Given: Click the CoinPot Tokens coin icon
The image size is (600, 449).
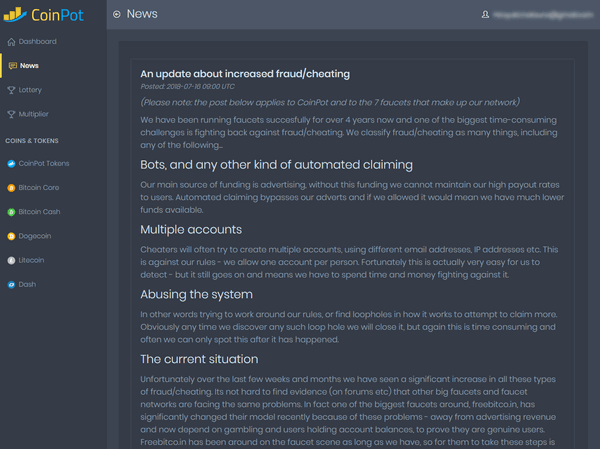Looking at the screenshot, I should [x=11, y=164].
